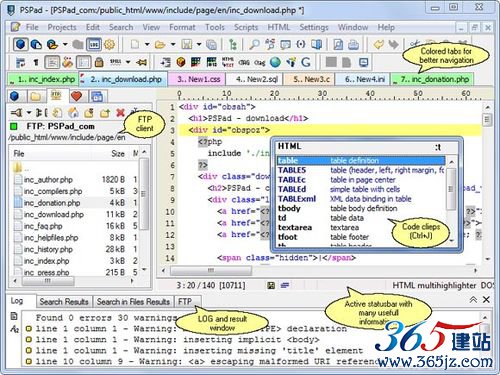The width and height of the screenshot is (500, 375).
Task: Select the 5.. New3.c tab
Action: [x=308, y=79]
